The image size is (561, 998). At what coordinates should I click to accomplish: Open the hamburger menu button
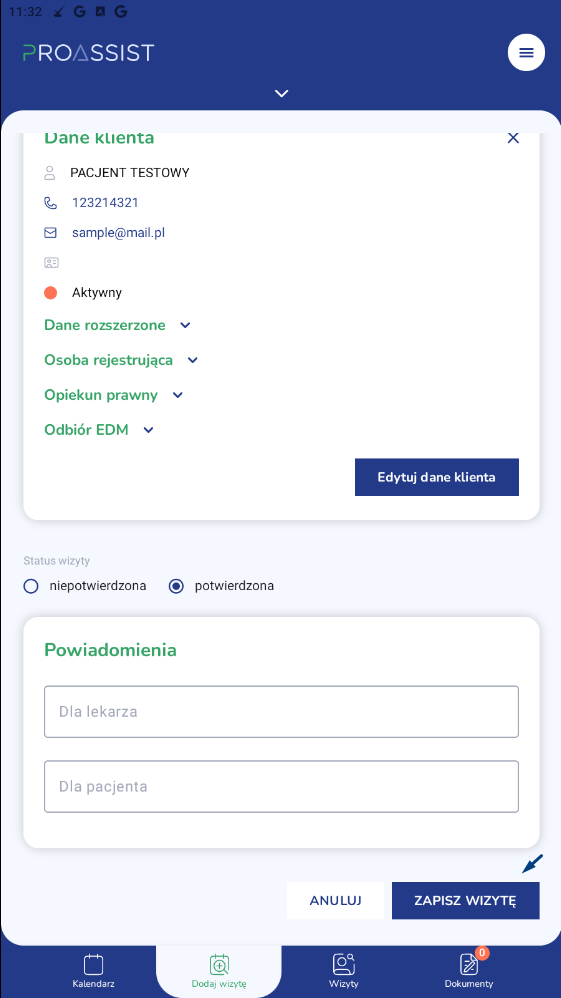(526, 52)
